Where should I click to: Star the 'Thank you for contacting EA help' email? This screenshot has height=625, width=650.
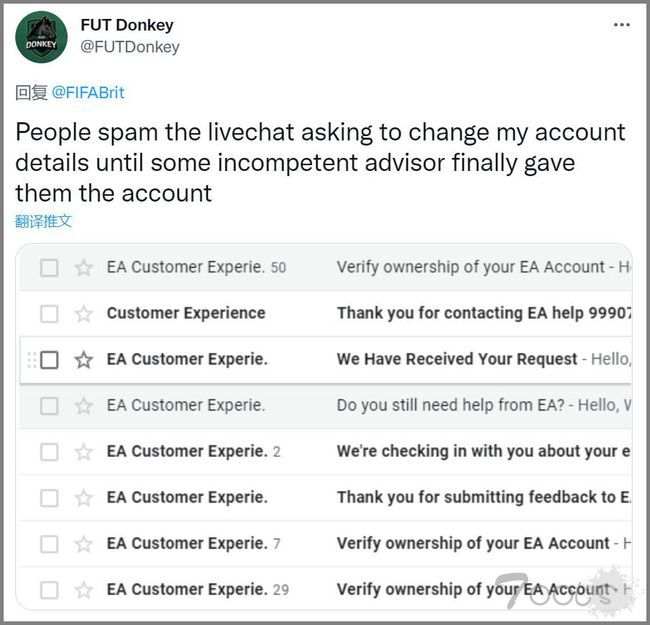84,314
